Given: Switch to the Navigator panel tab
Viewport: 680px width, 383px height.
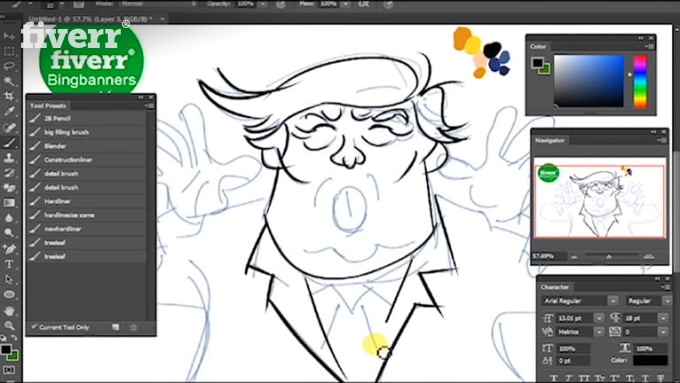Looking at the screenshot, I should pyautogui.click(x=549, y=140).
